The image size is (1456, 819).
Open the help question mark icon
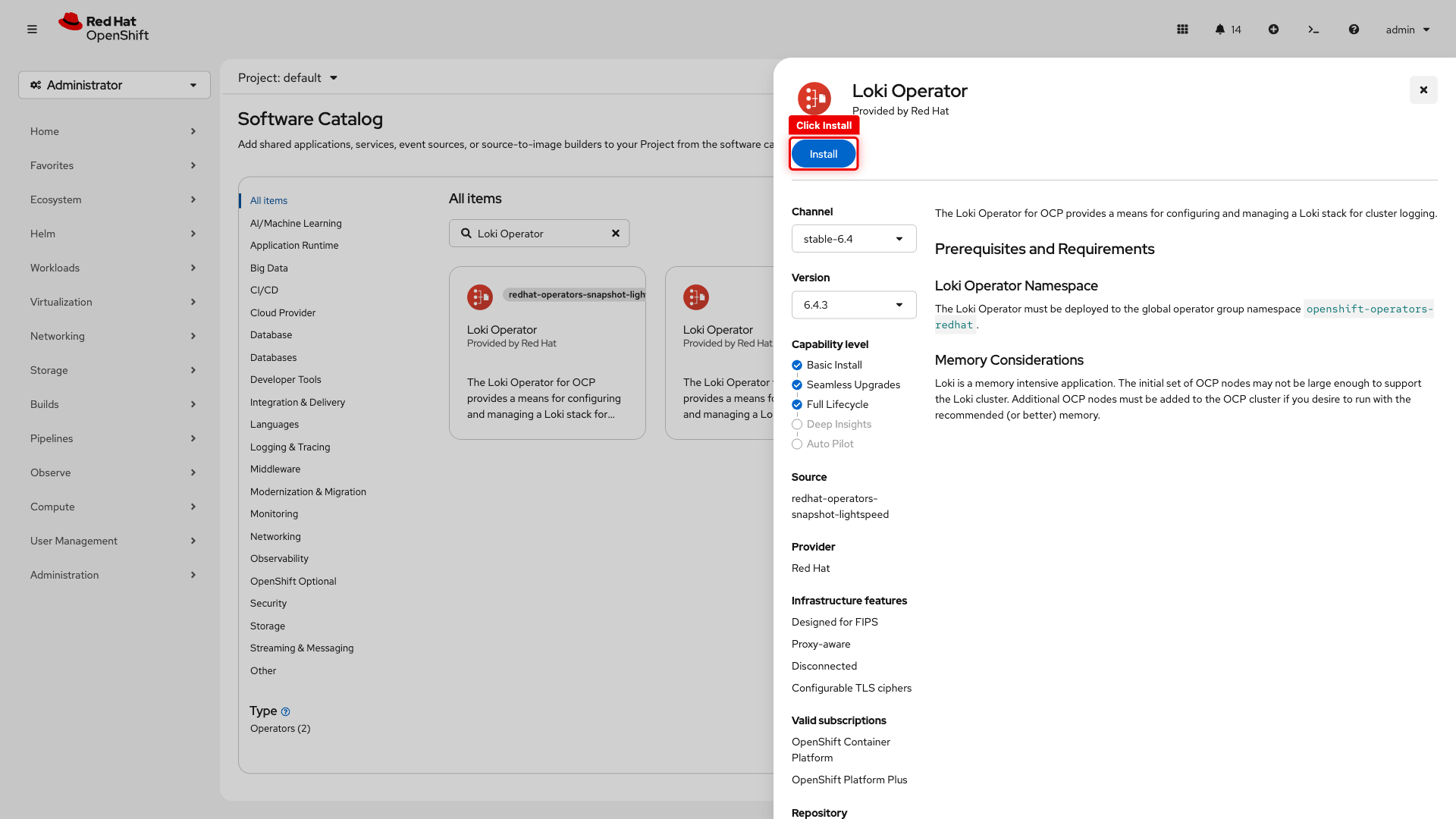coord(1354,30)
